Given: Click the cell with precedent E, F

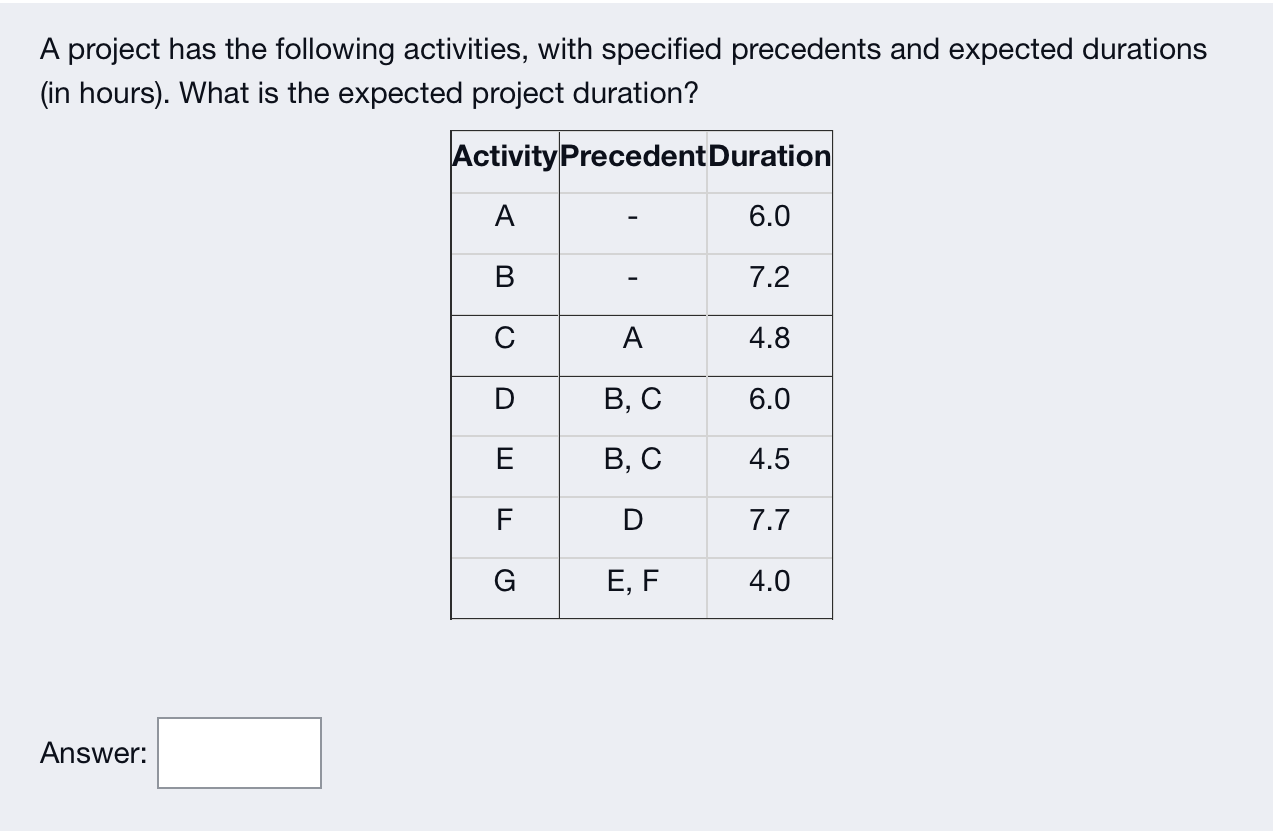Looking at the screenshot, I should 631,581.
